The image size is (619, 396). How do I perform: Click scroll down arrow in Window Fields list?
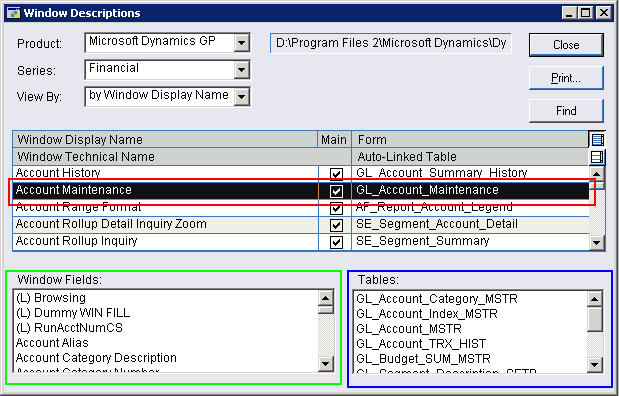tap(325, 364)
